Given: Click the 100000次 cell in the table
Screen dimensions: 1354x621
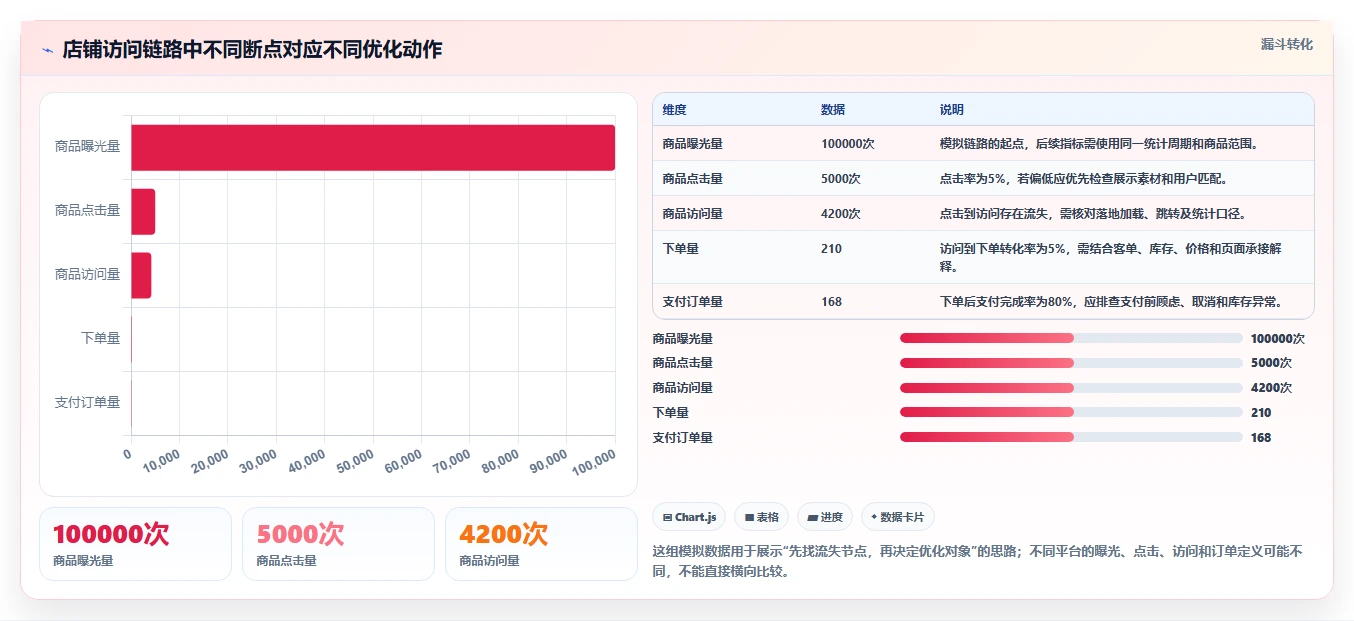Looking at the screenshot, I should (848, 144).
